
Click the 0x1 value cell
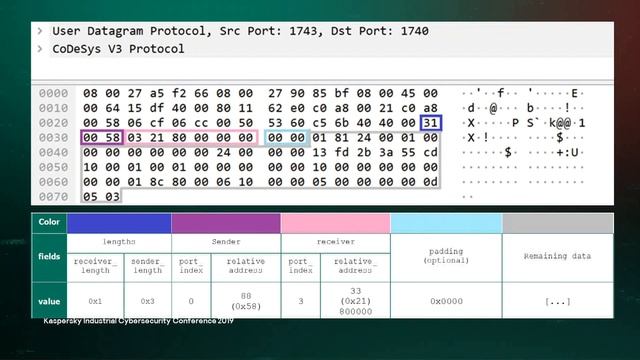pos(96,301)
